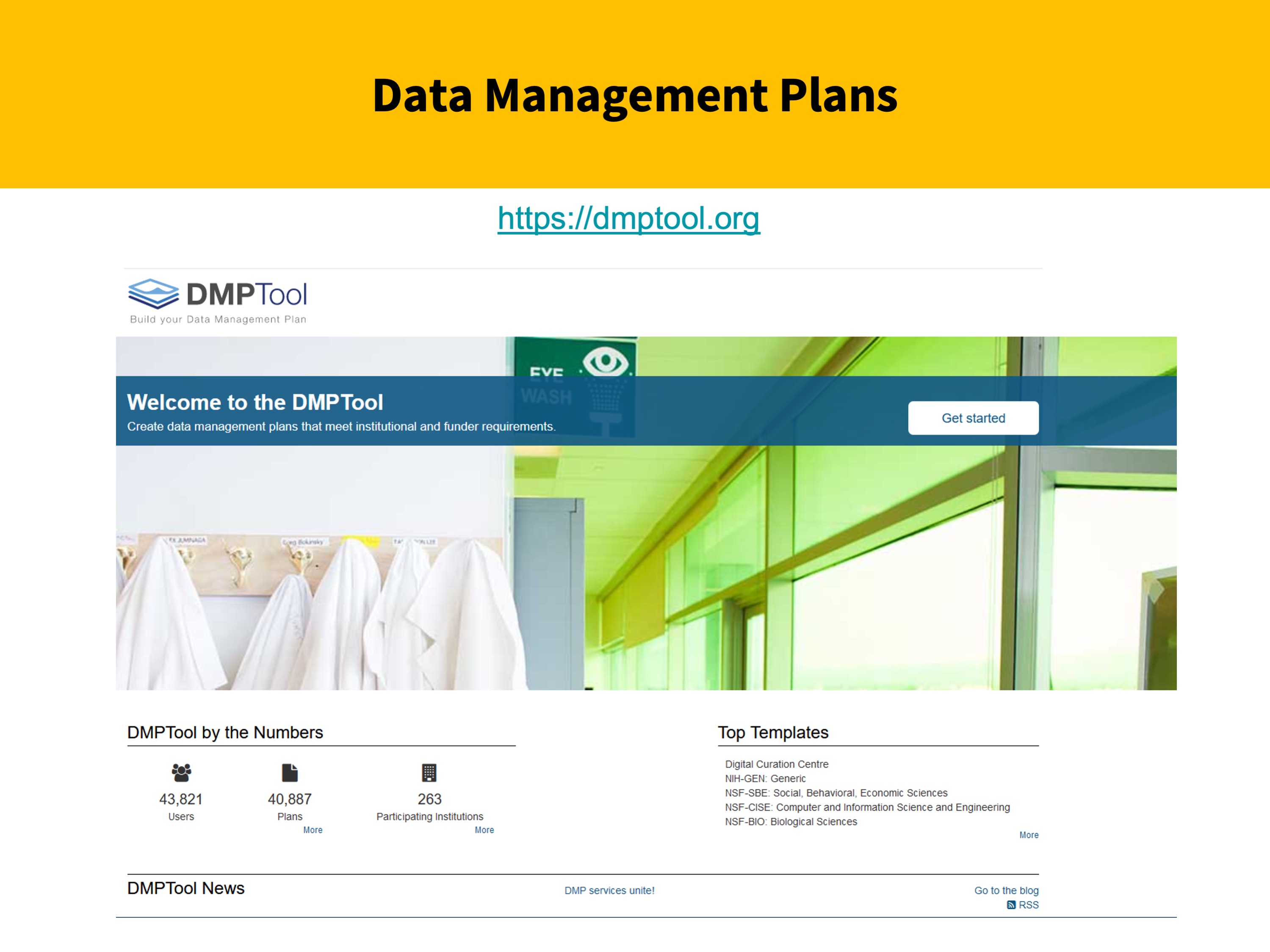Click the Welcome to the DMPTool heading

coord(255,402)
